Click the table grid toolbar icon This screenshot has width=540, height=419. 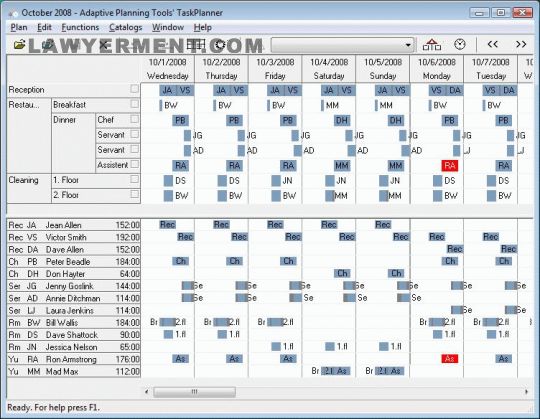(x=196, y=45)
